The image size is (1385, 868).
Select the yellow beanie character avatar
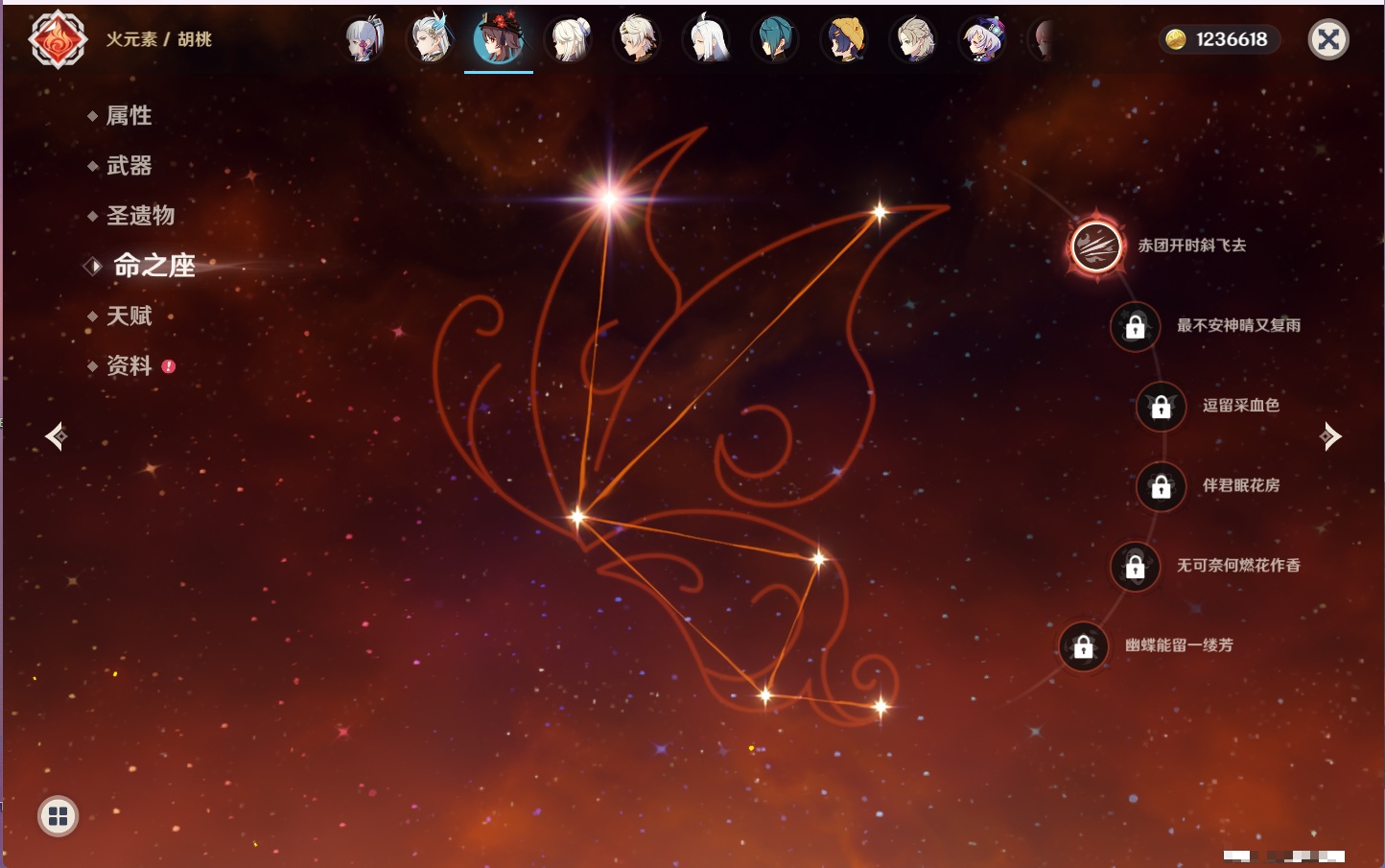pyautogui.click(x=845, y=40)
